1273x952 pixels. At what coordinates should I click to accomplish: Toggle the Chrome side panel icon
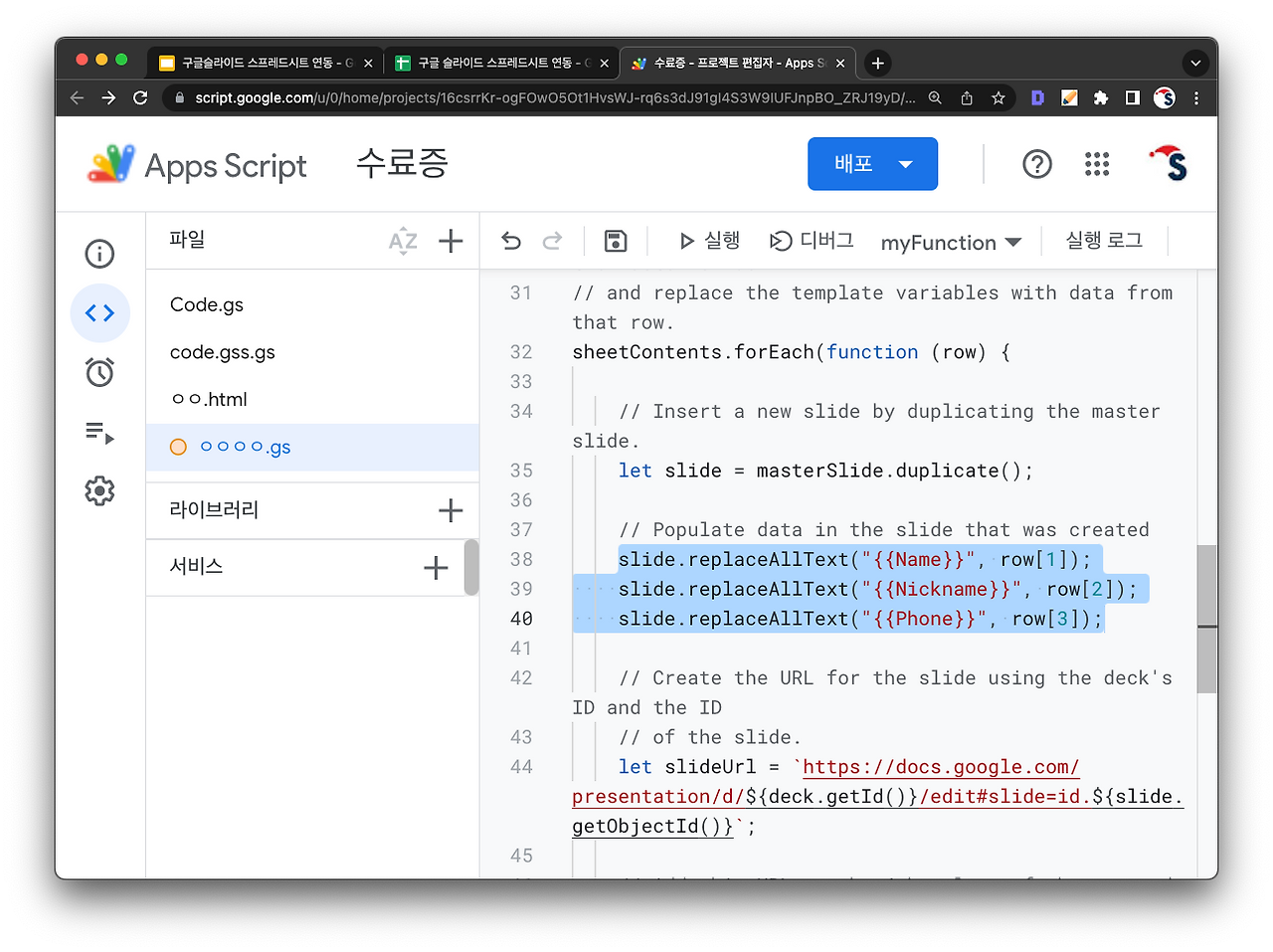1133,97
